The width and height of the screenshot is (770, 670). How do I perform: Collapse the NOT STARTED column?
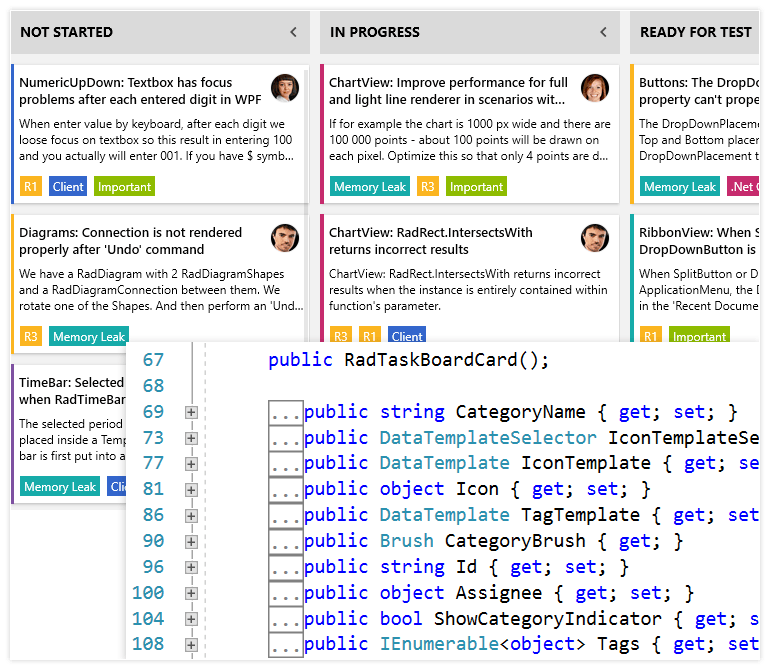coord(293,32)
